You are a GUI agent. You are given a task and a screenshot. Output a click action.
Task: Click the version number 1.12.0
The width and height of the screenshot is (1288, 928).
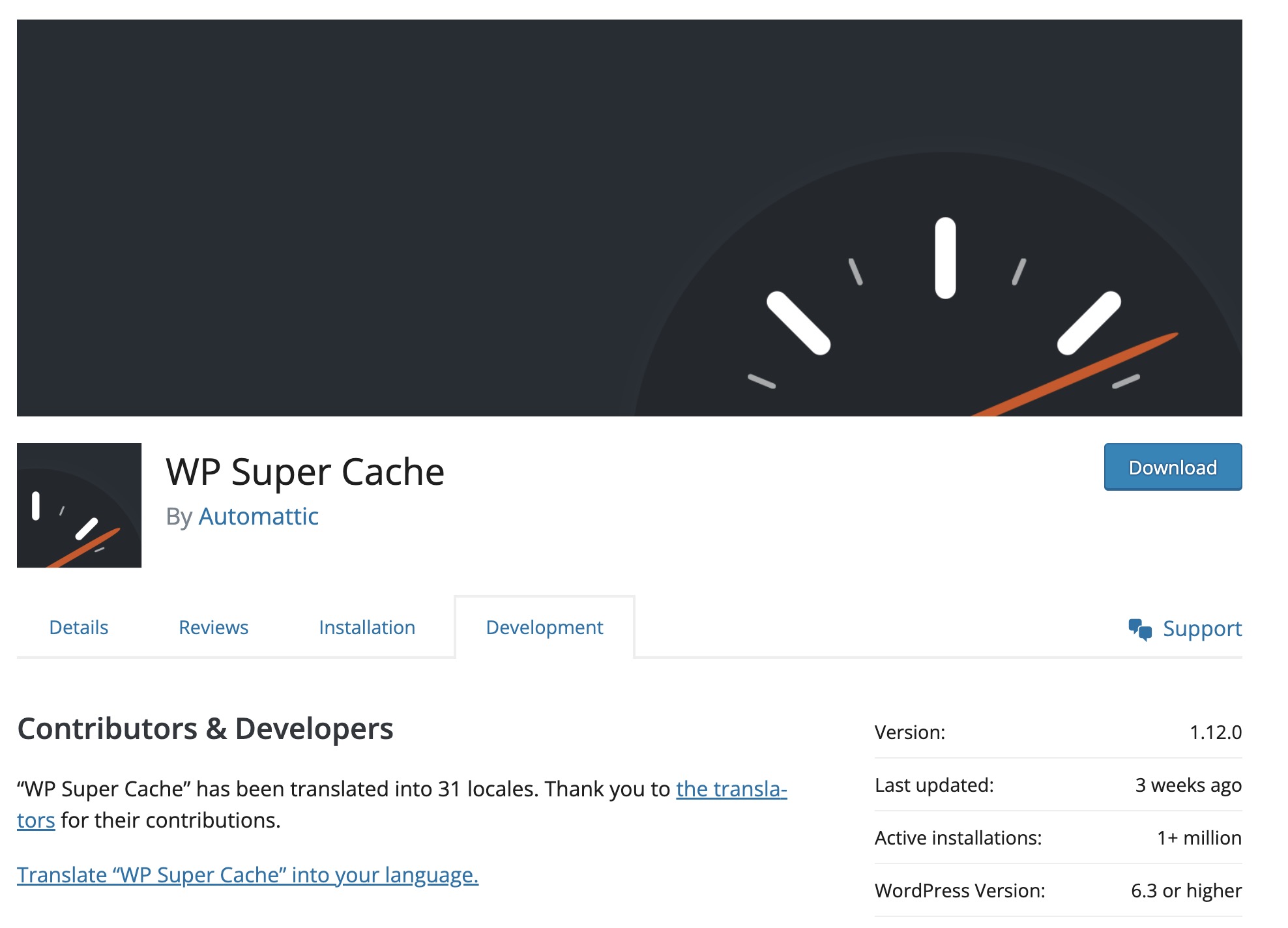1215,732
